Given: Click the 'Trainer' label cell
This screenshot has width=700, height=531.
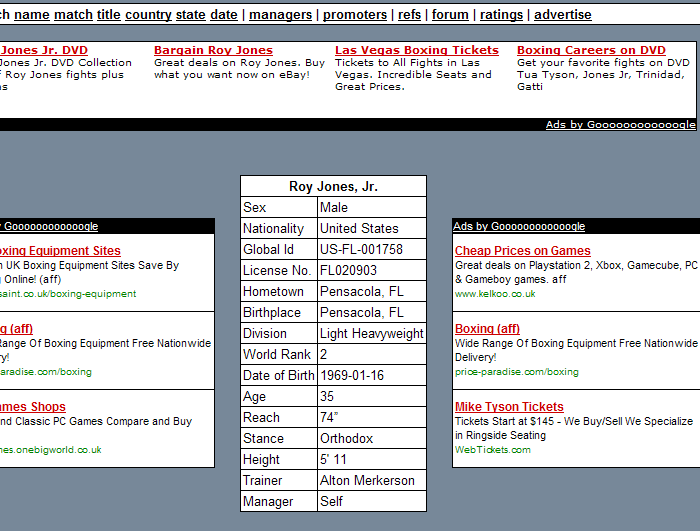Looking at the screenshot, I should tap(279, 480).
